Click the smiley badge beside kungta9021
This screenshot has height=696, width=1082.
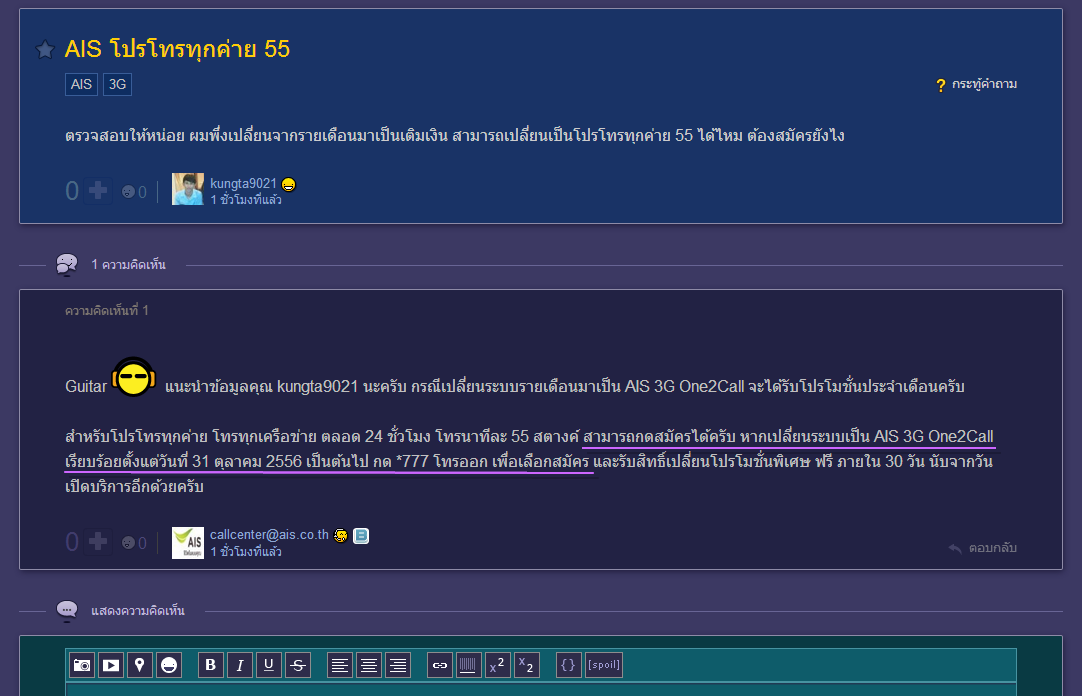pos(288,184)
